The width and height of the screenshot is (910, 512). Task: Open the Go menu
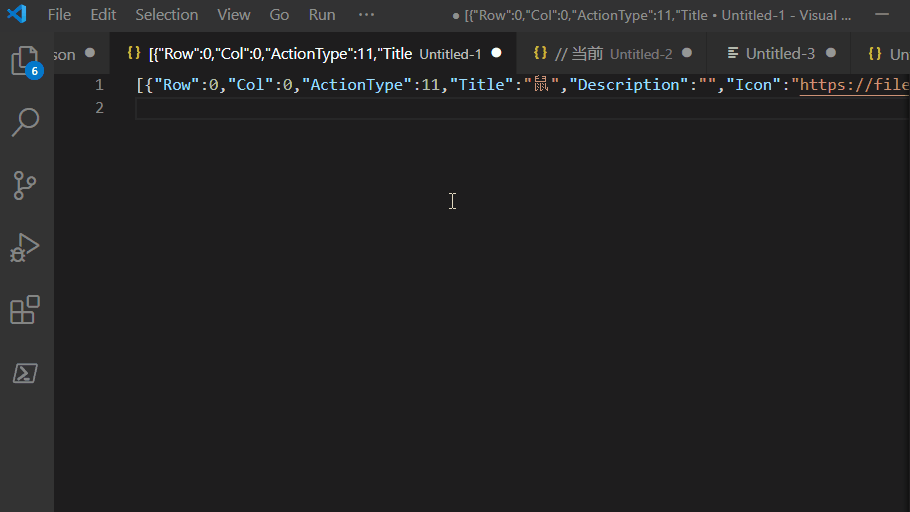click(x=279, y=15)
